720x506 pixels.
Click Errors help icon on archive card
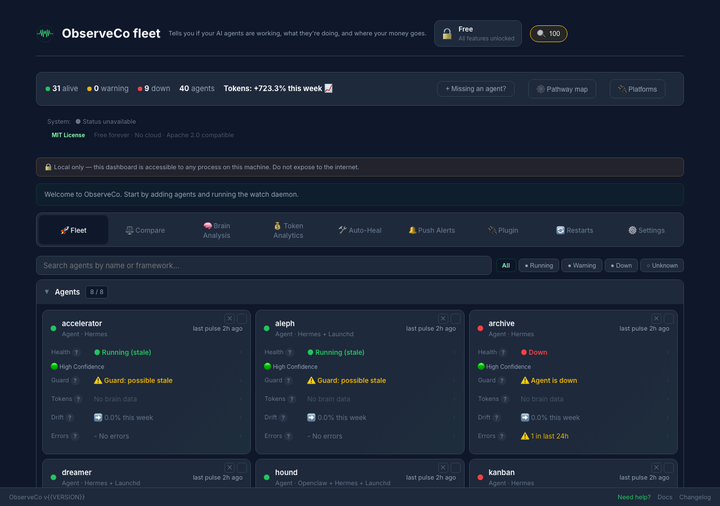pyautogui.click(x=502, y=436)
